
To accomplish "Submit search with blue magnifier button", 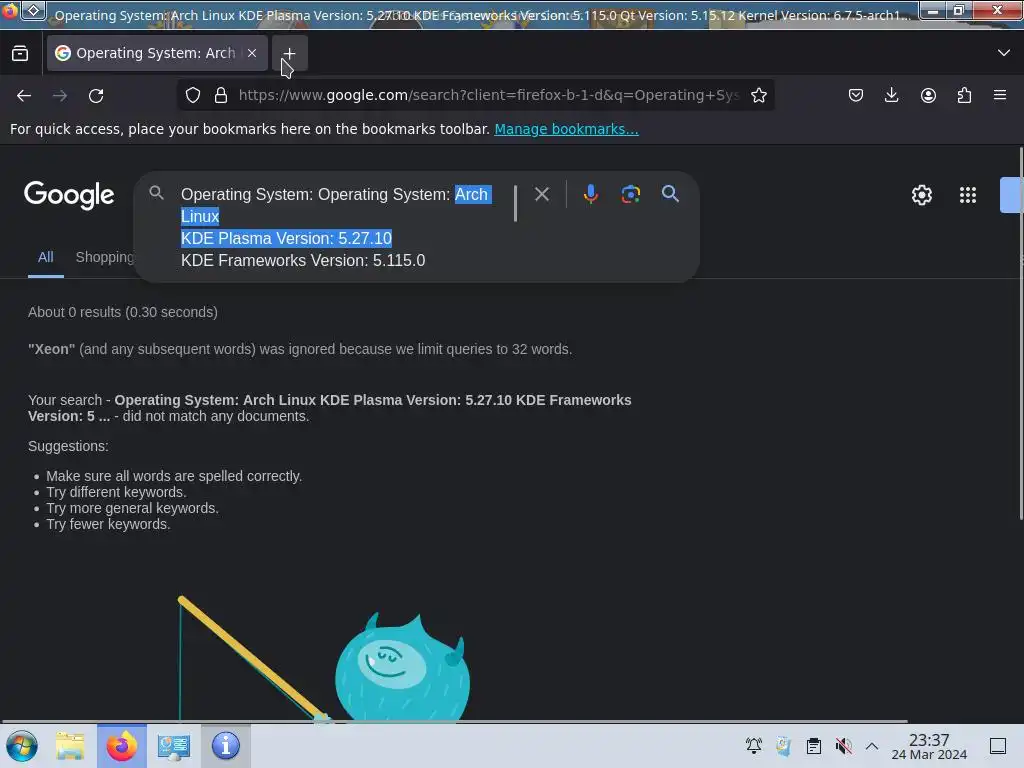I will tap(670, 194).
